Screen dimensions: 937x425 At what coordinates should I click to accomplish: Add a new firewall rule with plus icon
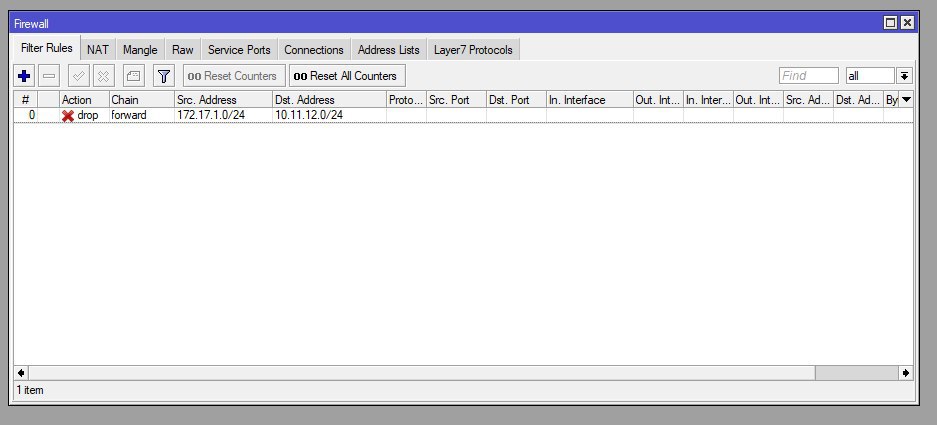pos(25,76)
